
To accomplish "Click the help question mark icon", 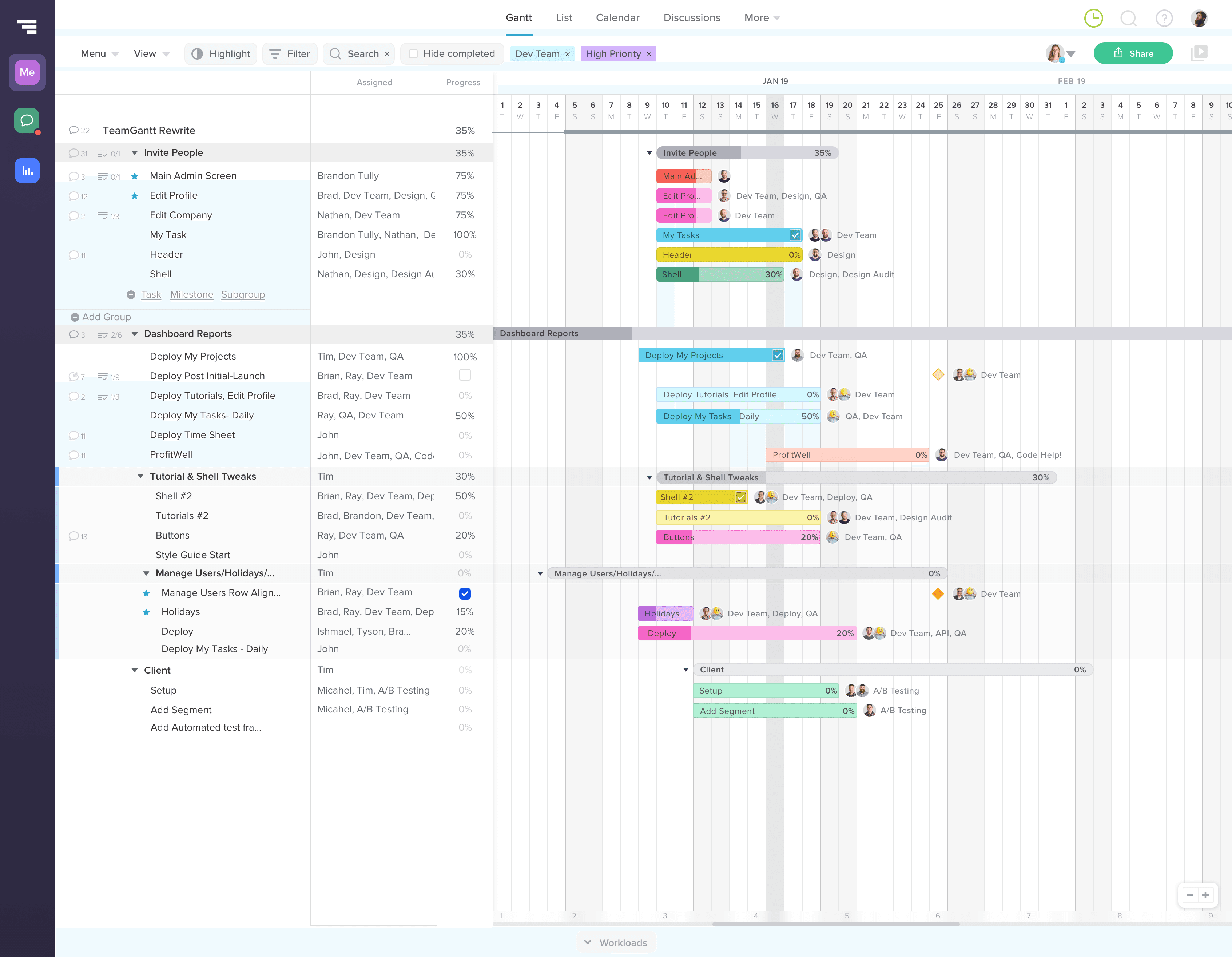I will click(1164, 18).
